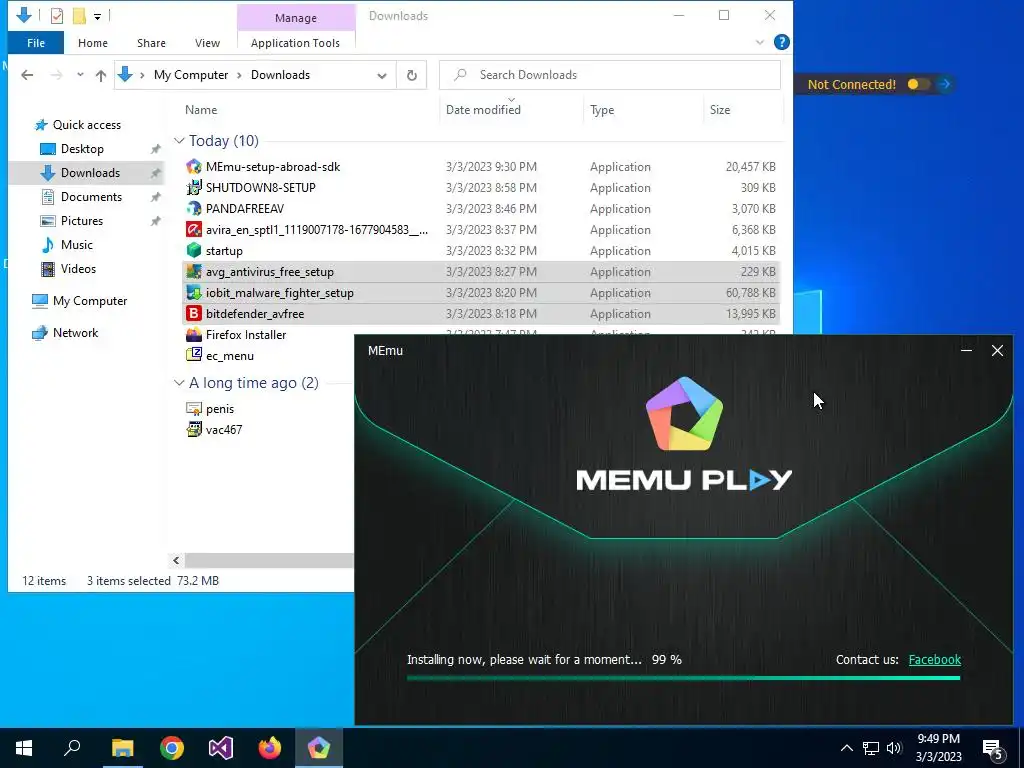Click the Search Downloads field
The height and width of the screenshot is (768, 1024).
[610, 75]
